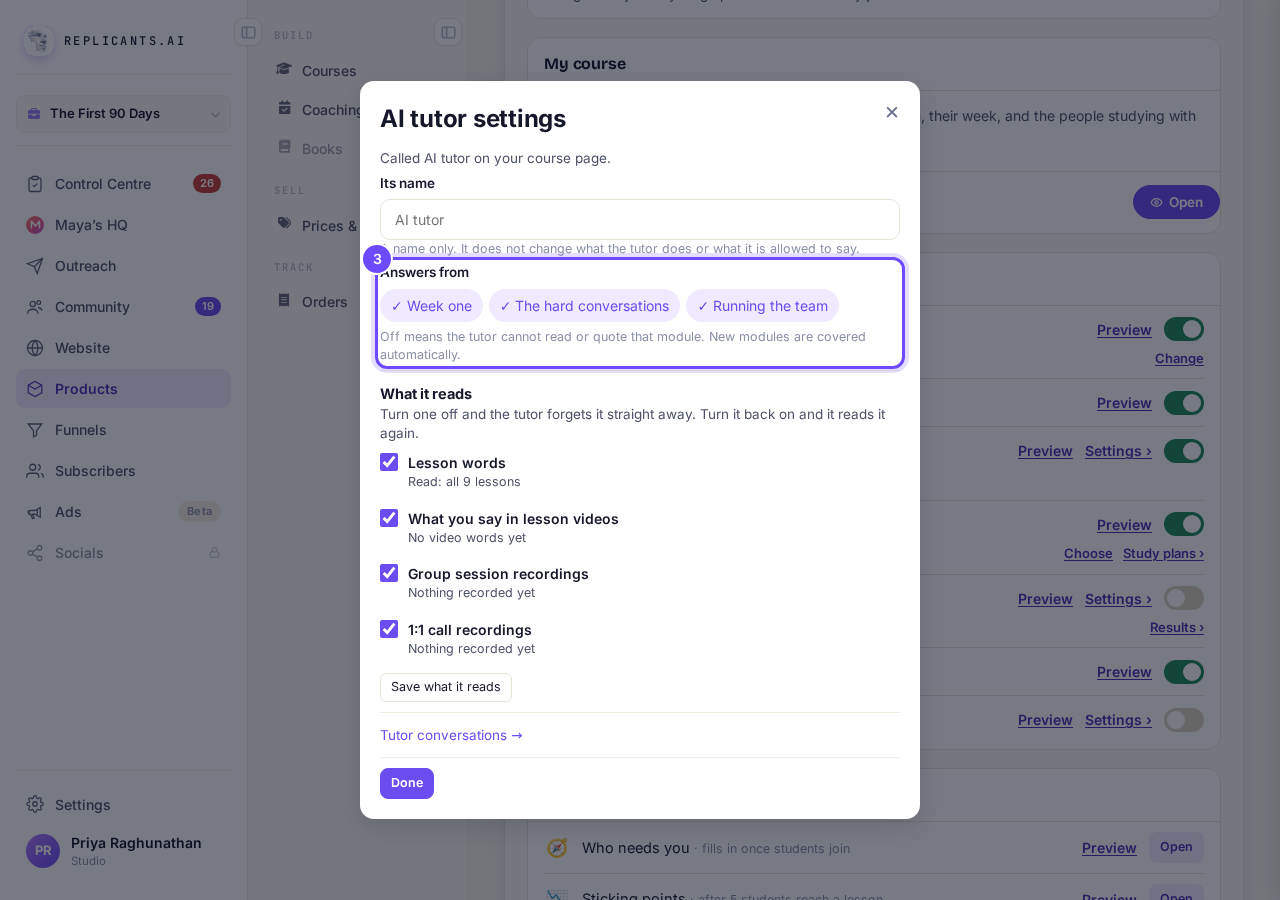Screen dimensions: 1280x900
Task: Open the Tutor conversations link
Action: 451,735
